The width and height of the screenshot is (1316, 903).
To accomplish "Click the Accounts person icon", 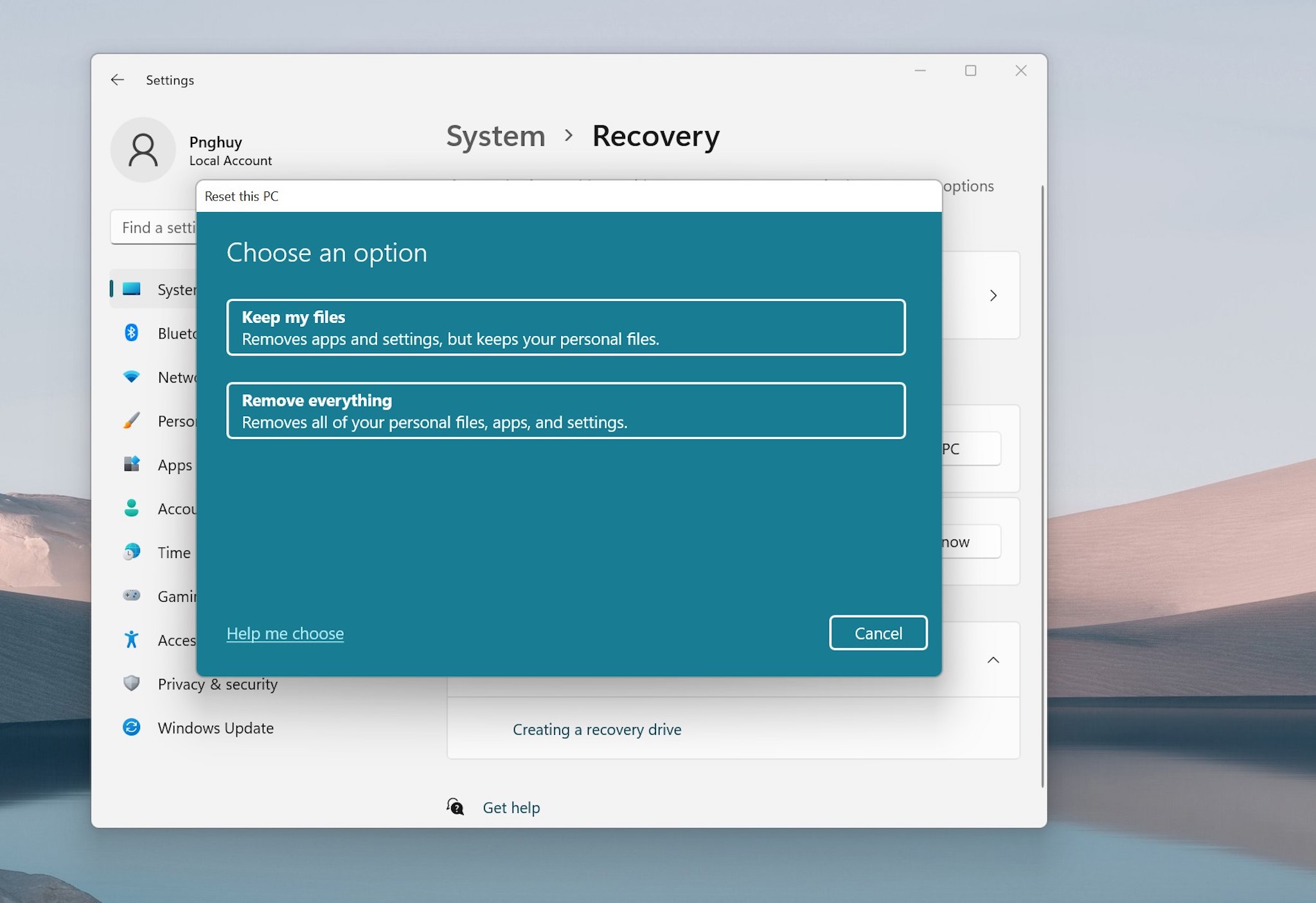I will point(131,508).
